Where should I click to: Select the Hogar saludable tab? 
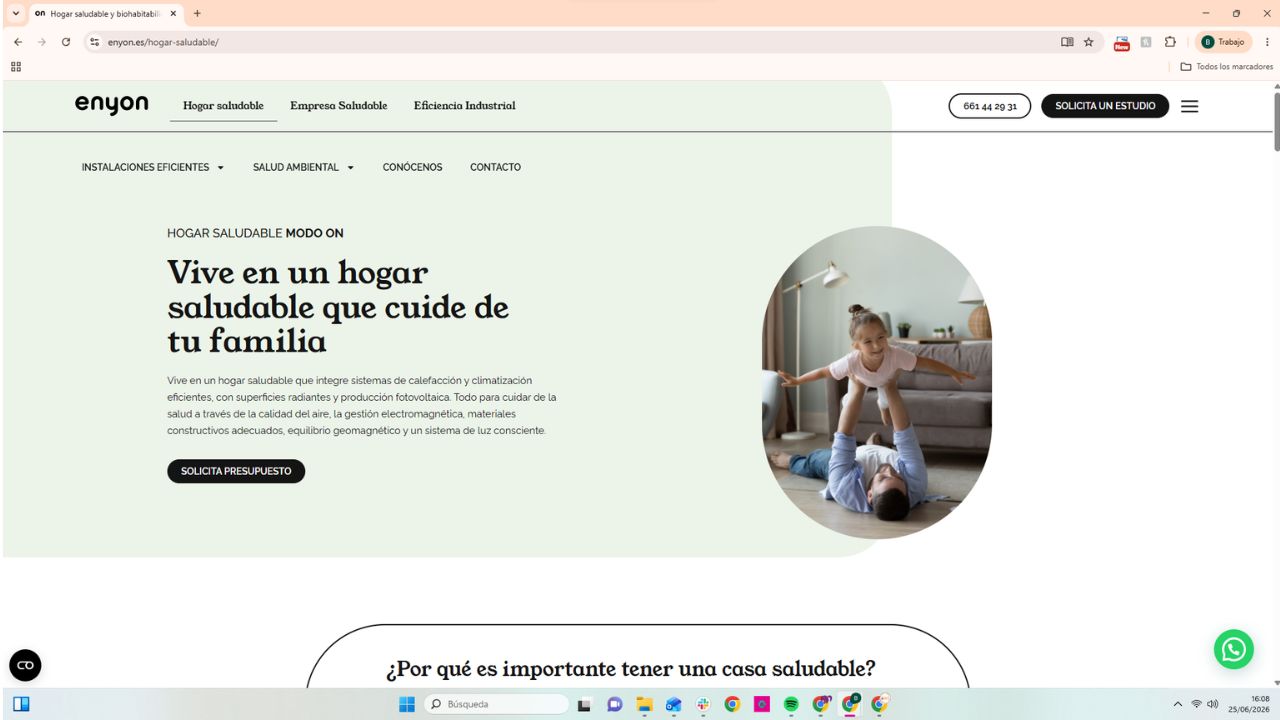pos(223,106)
